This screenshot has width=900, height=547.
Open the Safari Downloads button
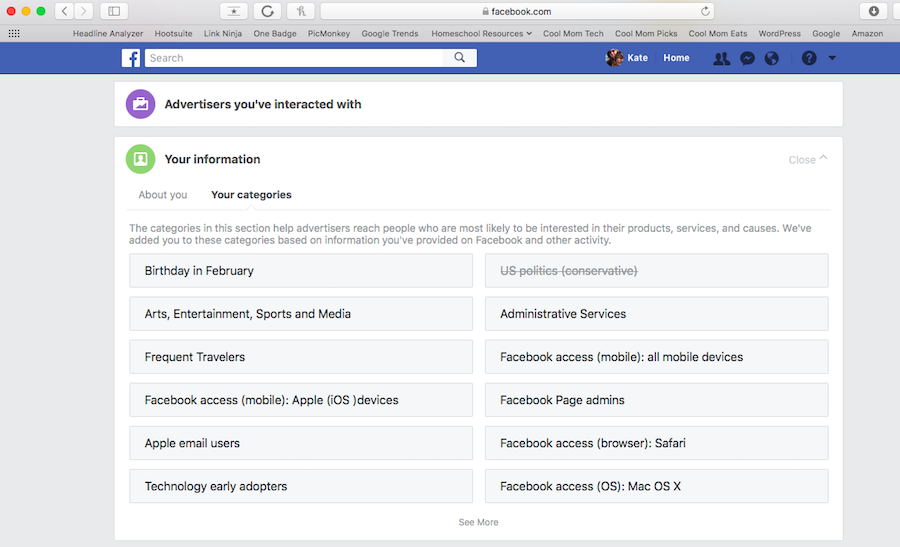point(874,11)
